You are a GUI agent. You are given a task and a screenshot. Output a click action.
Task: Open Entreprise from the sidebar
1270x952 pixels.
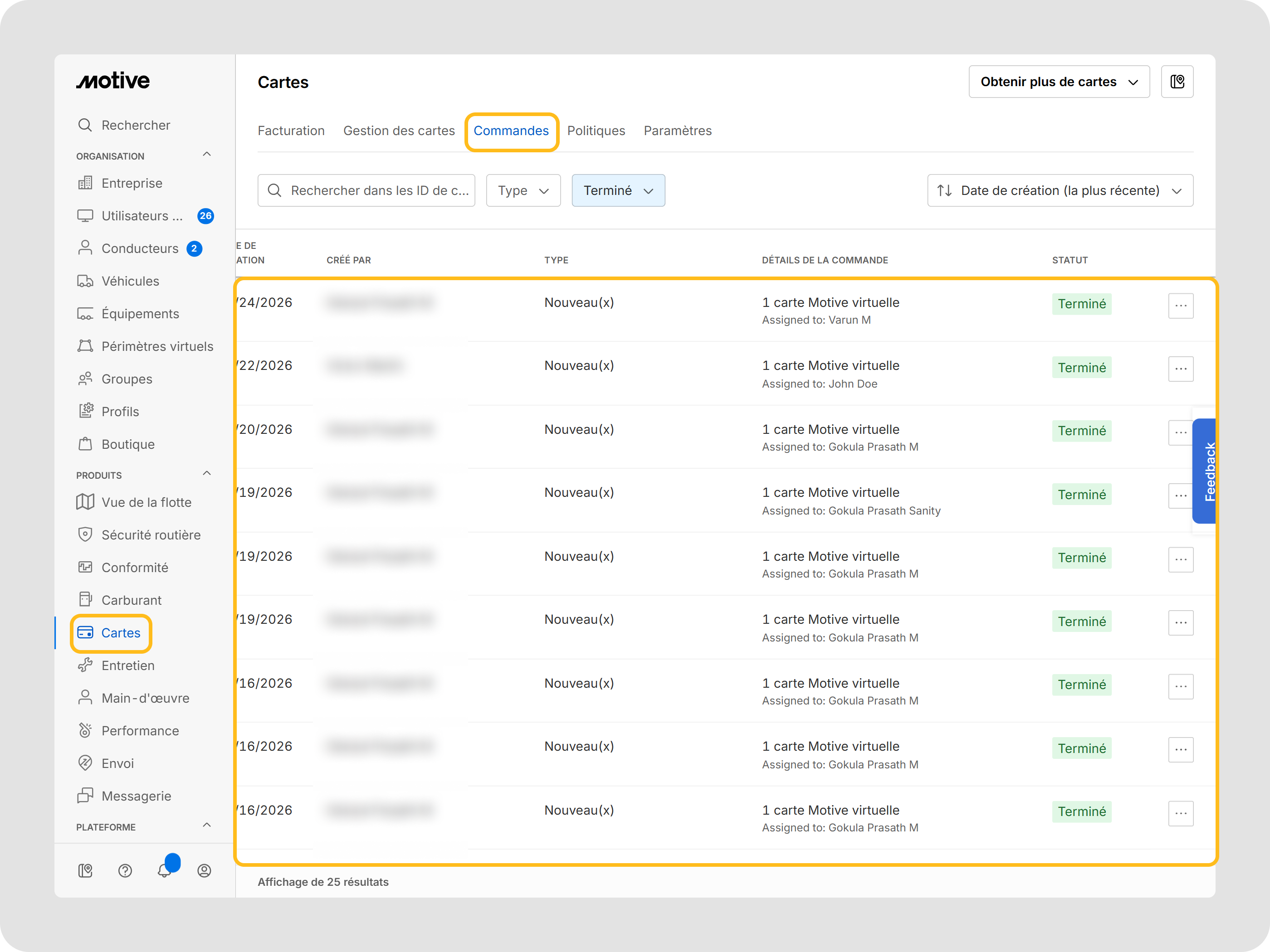120,183
